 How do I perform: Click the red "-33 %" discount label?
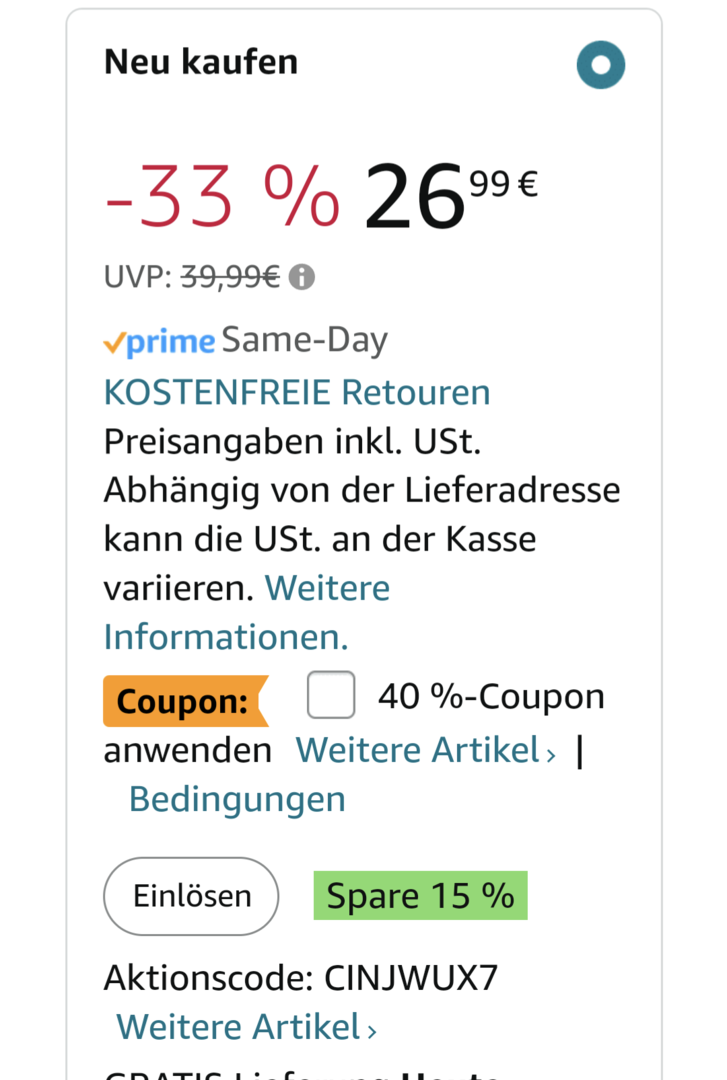pos(222,196)
